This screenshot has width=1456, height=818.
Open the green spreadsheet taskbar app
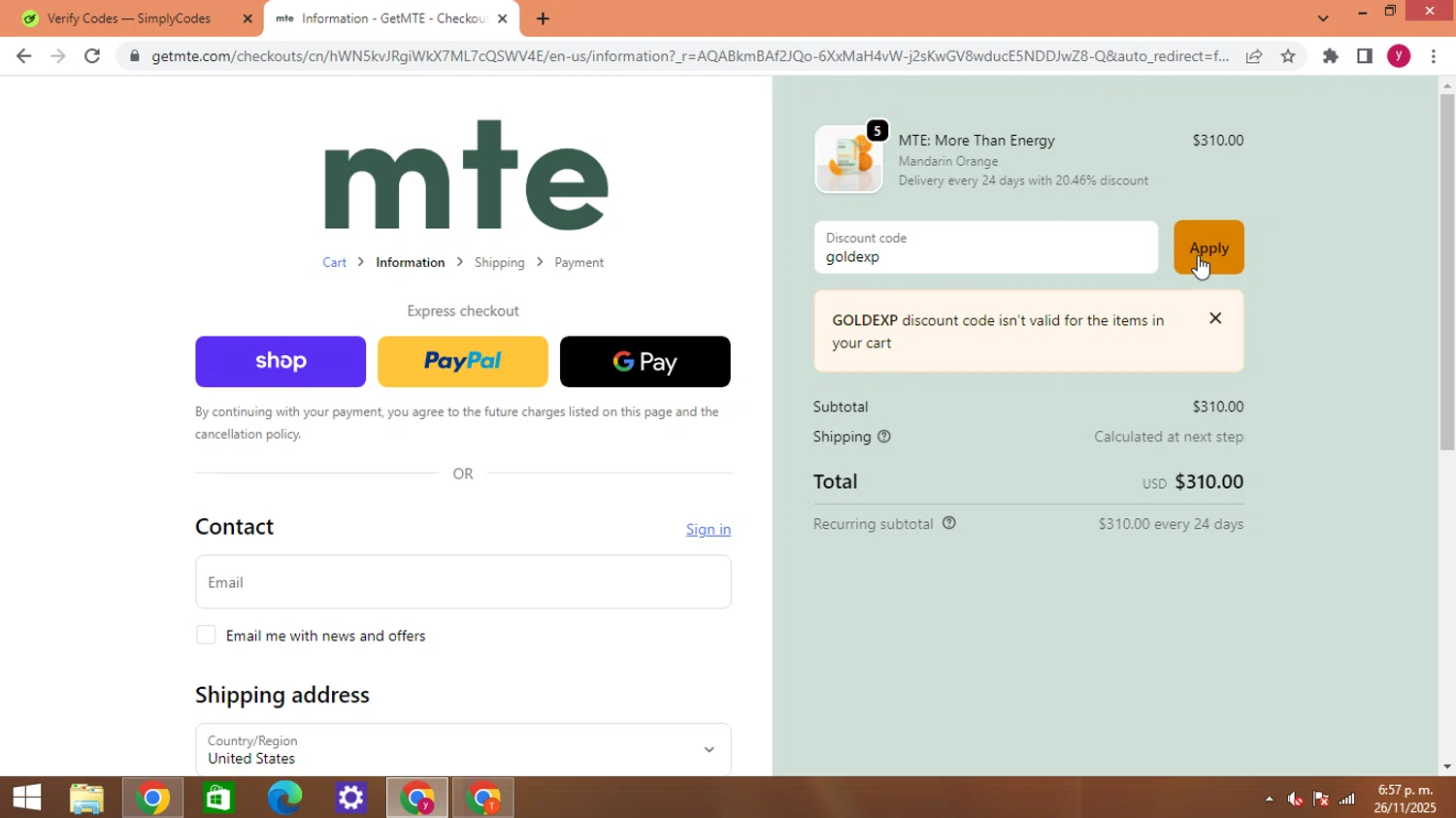218,798
